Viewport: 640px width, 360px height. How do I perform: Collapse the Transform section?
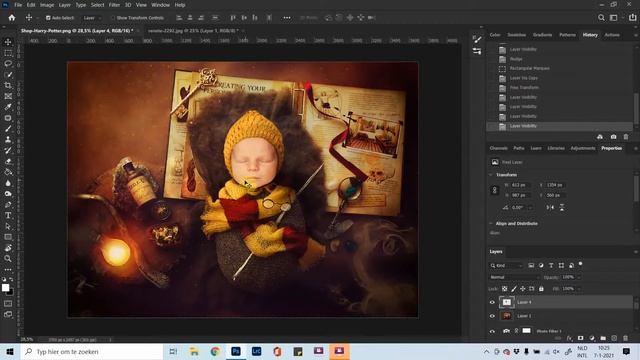[x=491, y=175]
